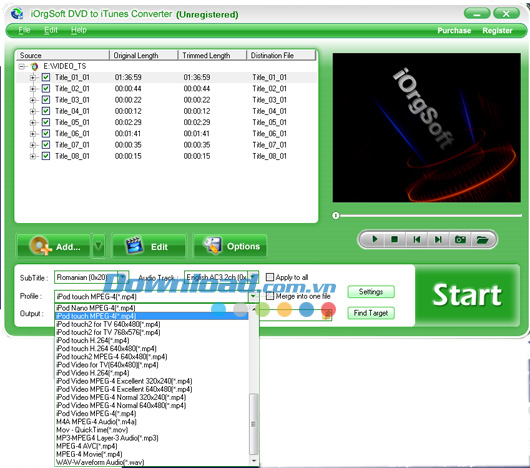The image size is (530, 468).
Task: Uncheck Title_06_01 checkbox
Action: (x=46, y=133)
